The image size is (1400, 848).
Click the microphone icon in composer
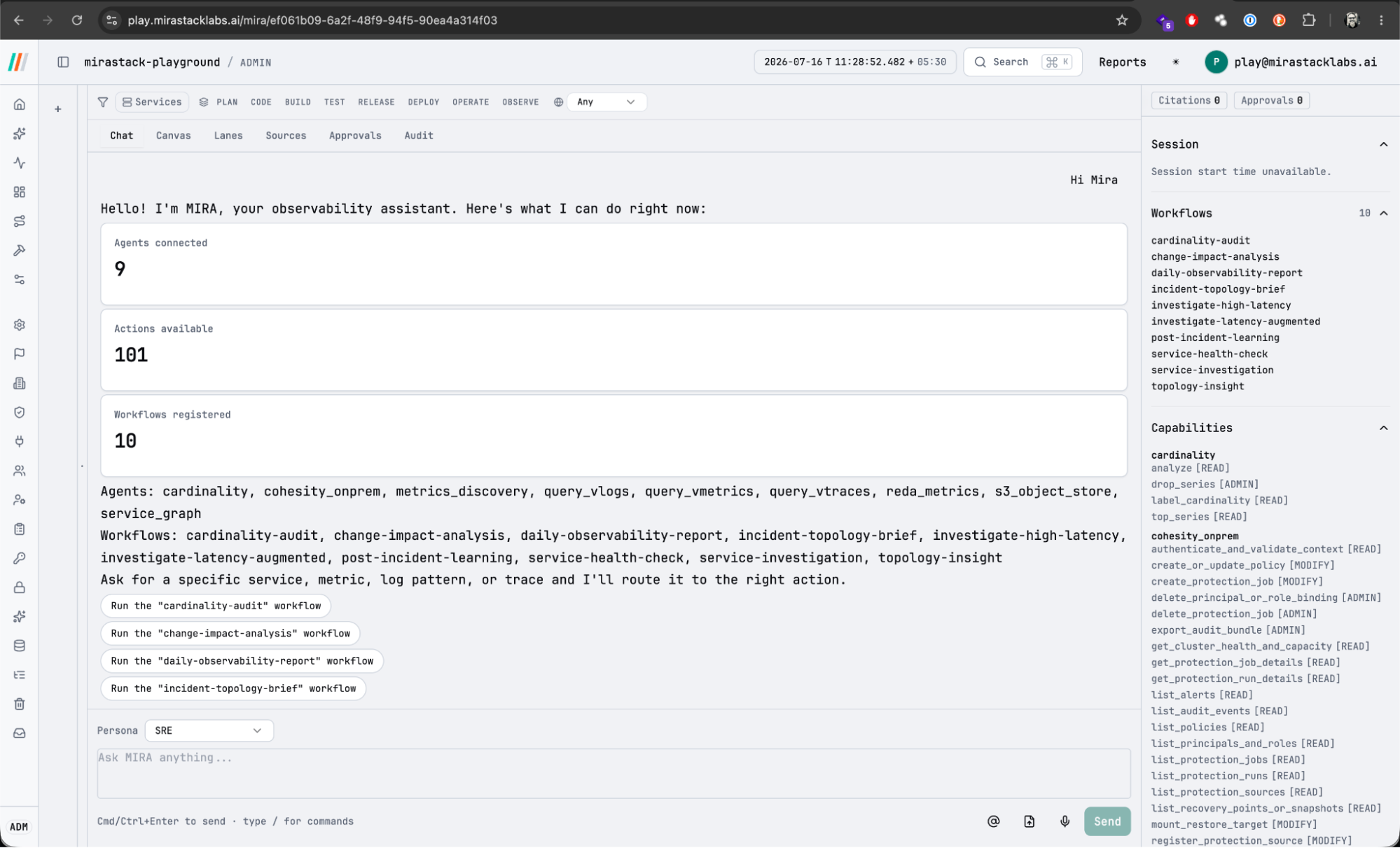point(1065,821)
